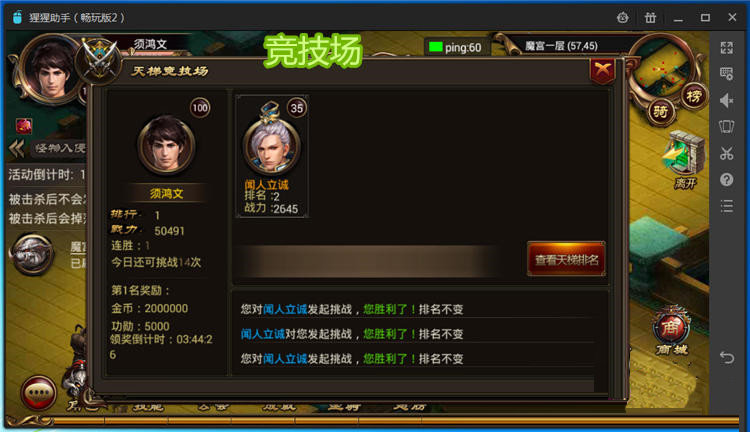The height and width of the screenshot is (432, 750).
Task: Click the emulator back arrow icon
Action: tap(726, 357)
